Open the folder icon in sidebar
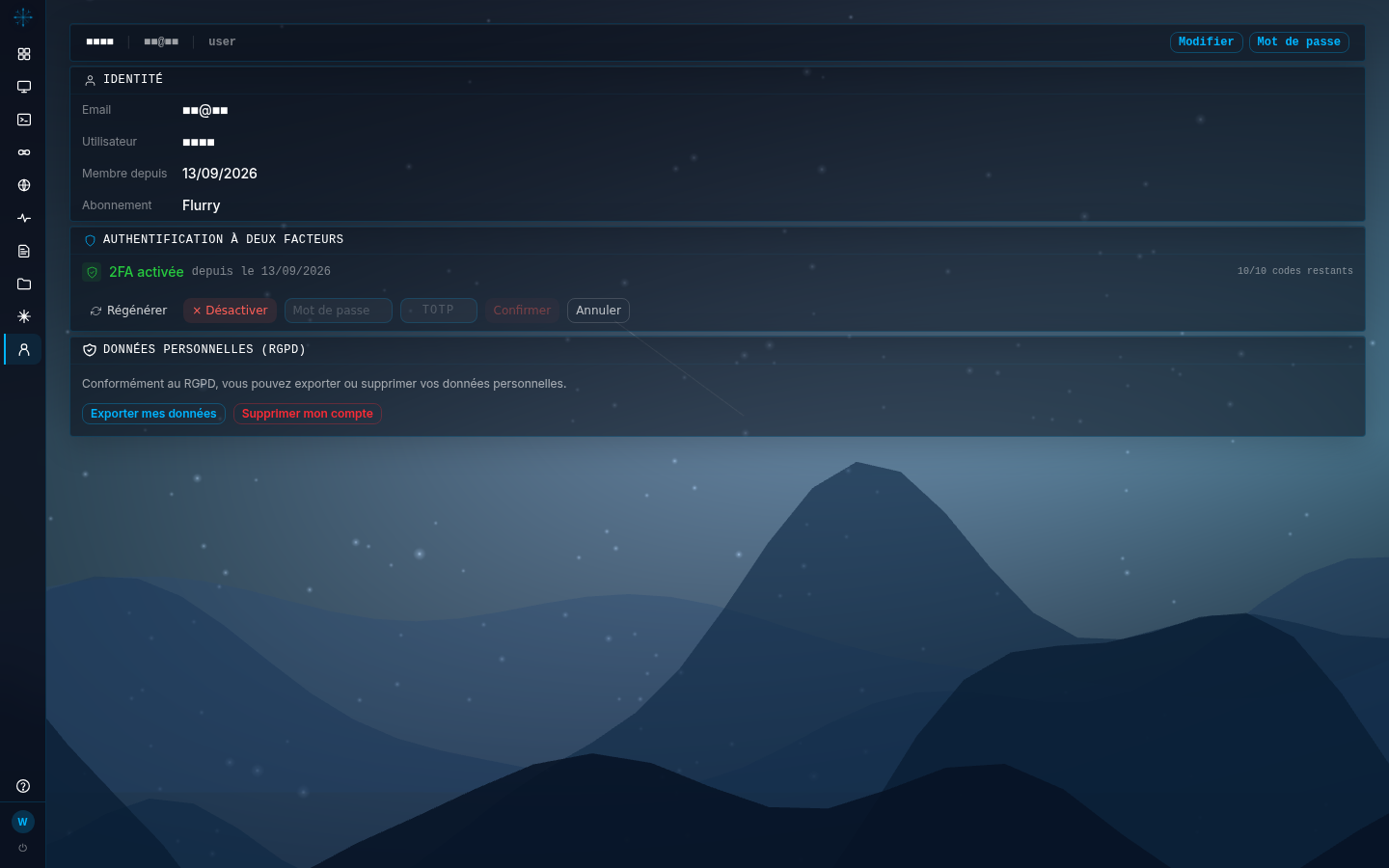Screen dimensions: 1389x868 coord(24,284)
